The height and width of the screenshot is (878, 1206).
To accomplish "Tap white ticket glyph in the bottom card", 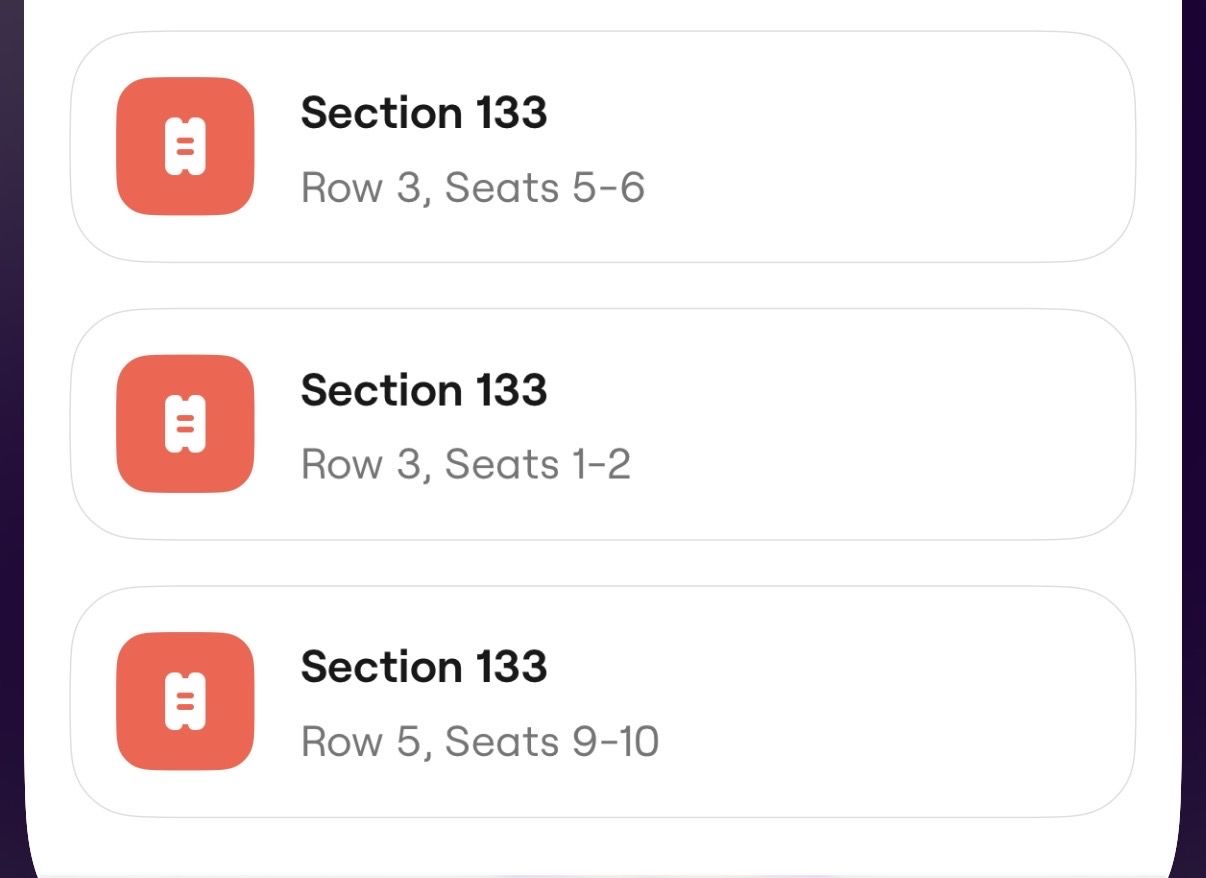I will [x=185, y=701].
